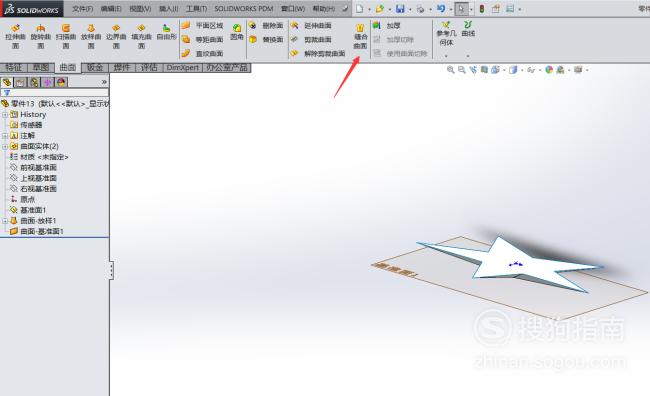Switch to the DimXpert tab
The image size is (650, 396).
183,68
